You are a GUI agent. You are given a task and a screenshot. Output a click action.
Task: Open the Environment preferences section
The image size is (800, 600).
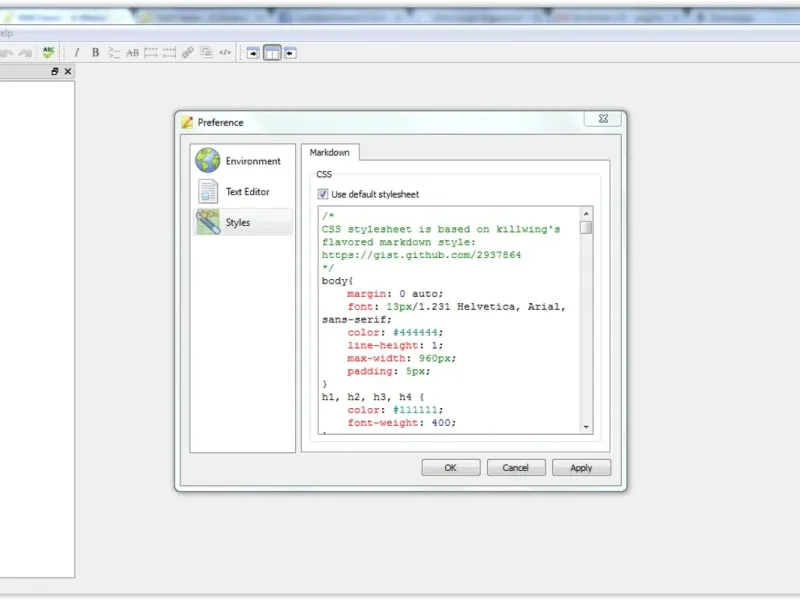tap(243, 161)
